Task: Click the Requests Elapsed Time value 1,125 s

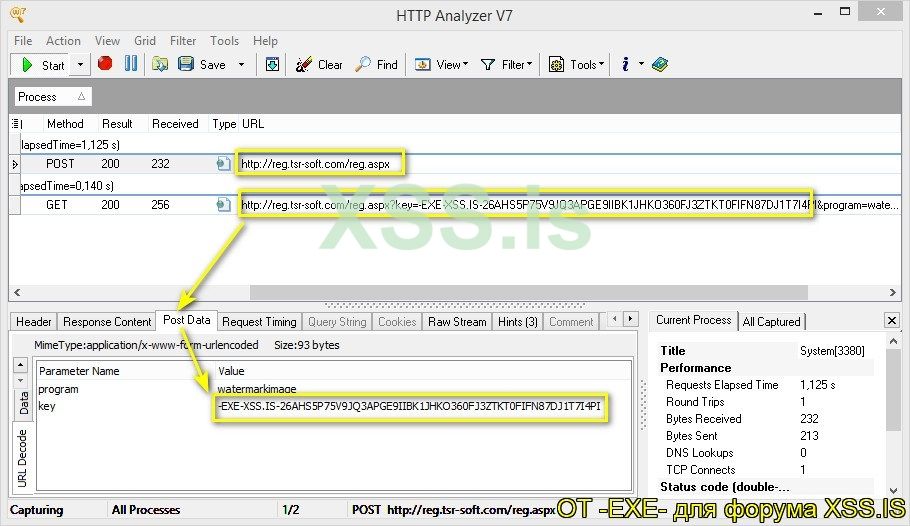Action: [817, 385]
